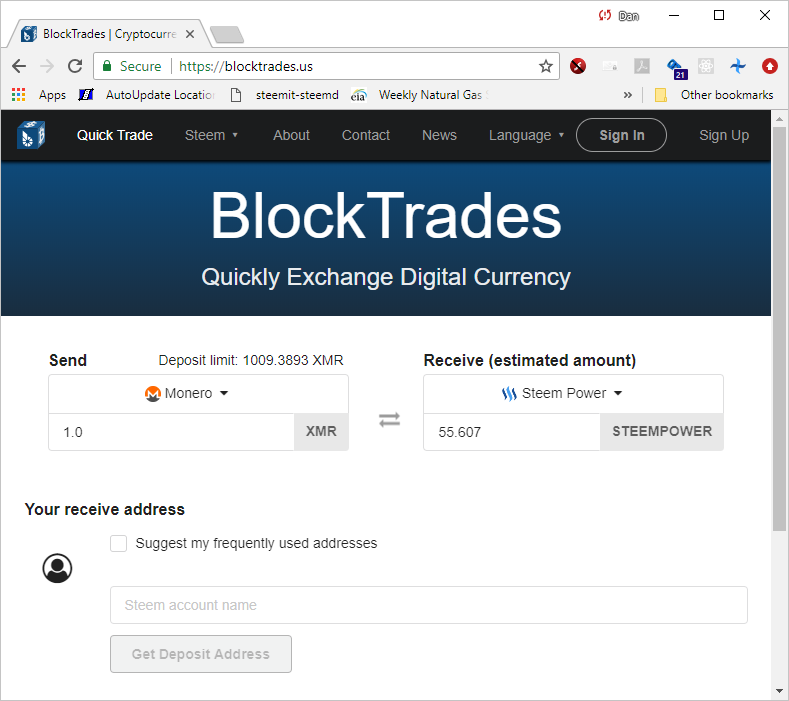Open the About page
Screen dimensions: 789x701
tap(291, 135)
